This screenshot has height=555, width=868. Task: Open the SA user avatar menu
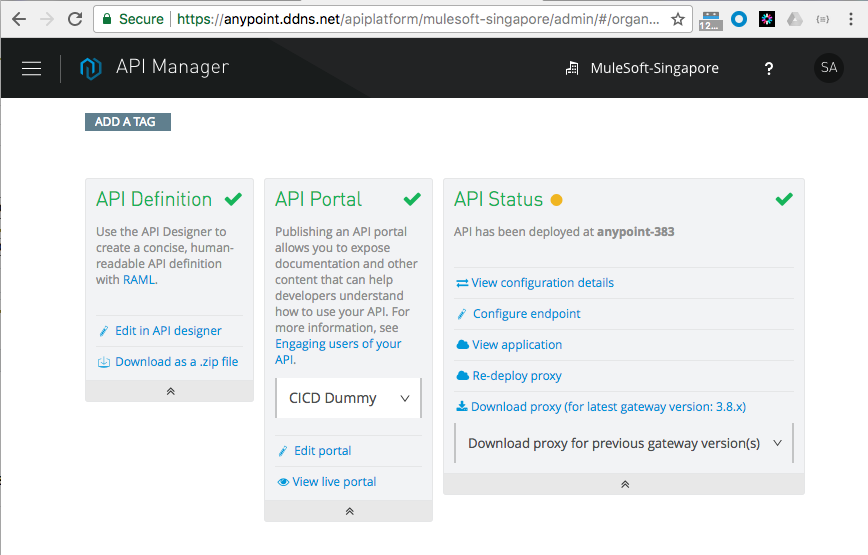tap(829, 68)
